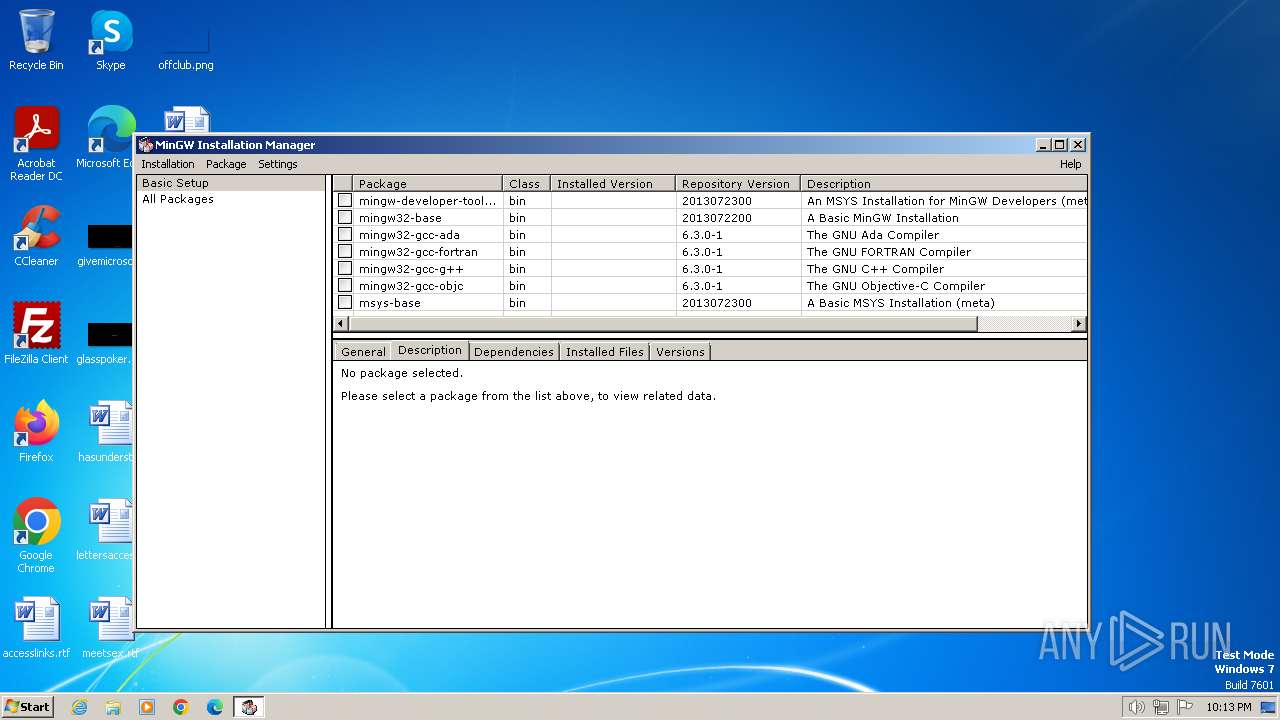
Task: Tick the mingw32-gcc-ada checkbox
Action: click(345, 234)
